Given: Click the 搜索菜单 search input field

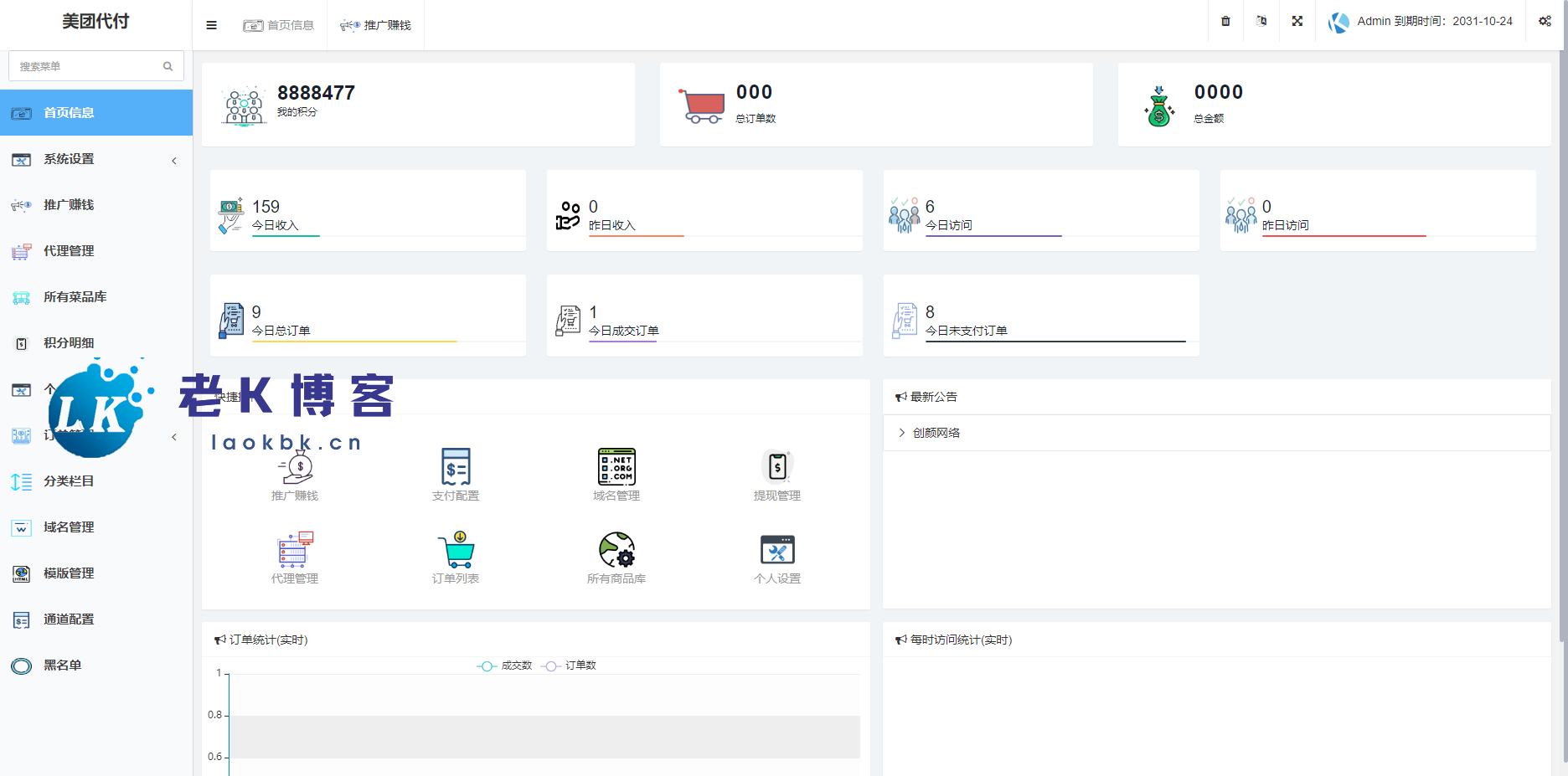Looking at the screenshot, I should pyautogui.click(x=88, y=66).
